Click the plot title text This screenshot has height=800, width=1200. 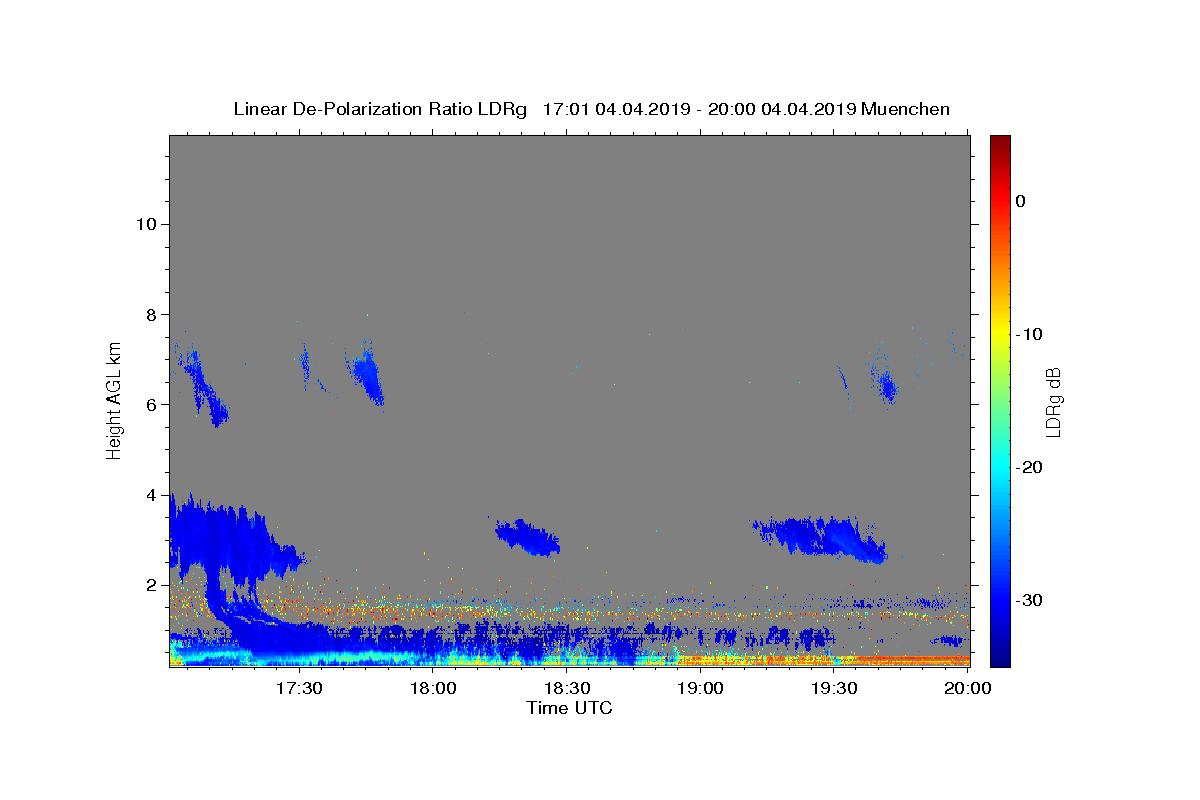[x=591, y=109]
